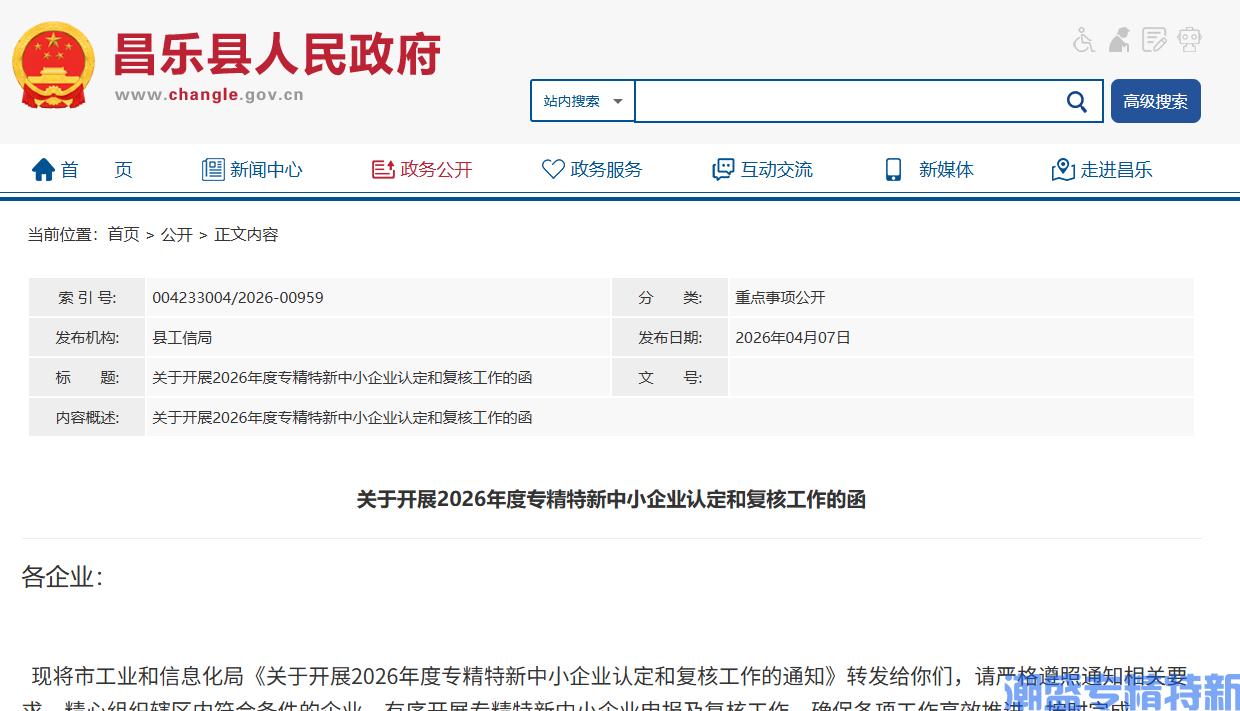Click the phone icon beside 新媒体
This screenshot has width=1240, height=711.
[893, 169]
